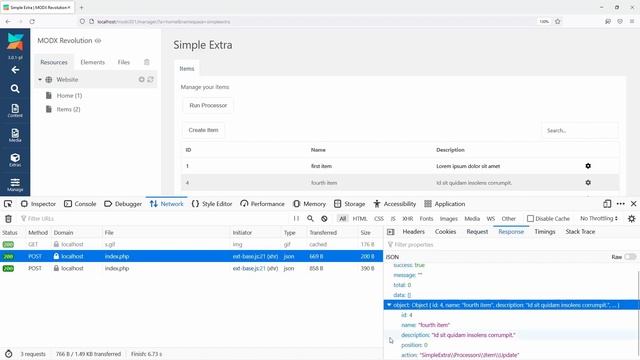Switch to the Files tab
The image size is (640, 360).
click(124, 62)
